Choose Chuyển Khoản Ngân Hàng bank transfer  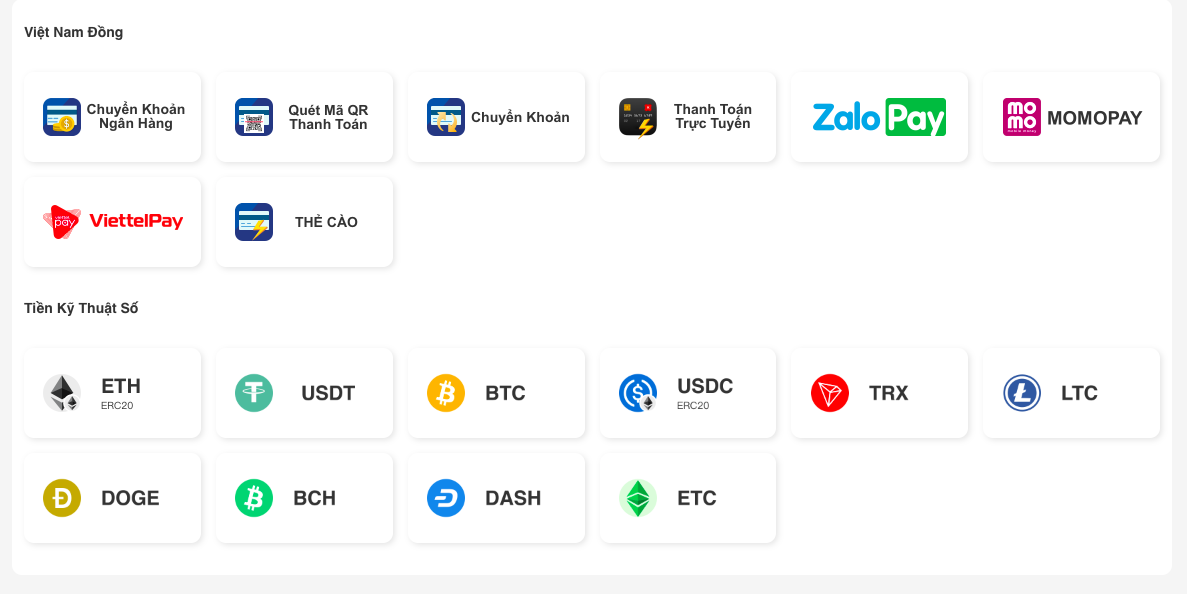click(x=113, y=117)
